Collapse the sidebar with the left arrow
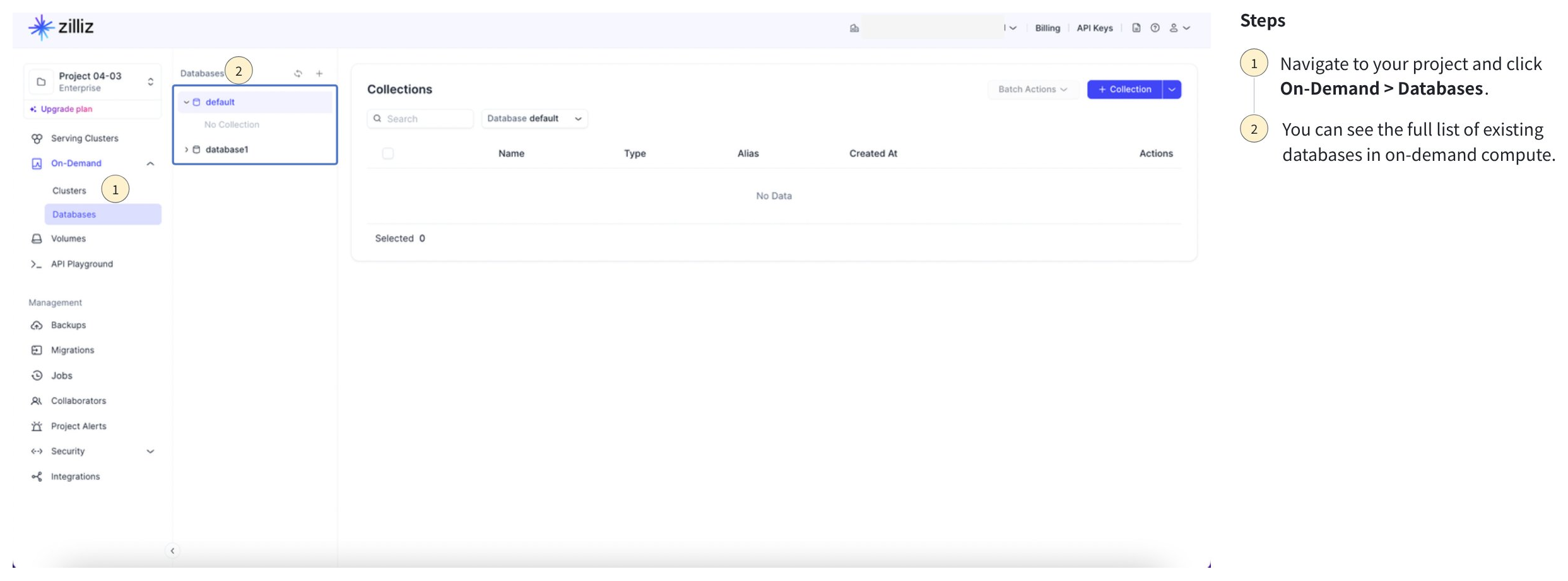 click(x=172, y=551)
